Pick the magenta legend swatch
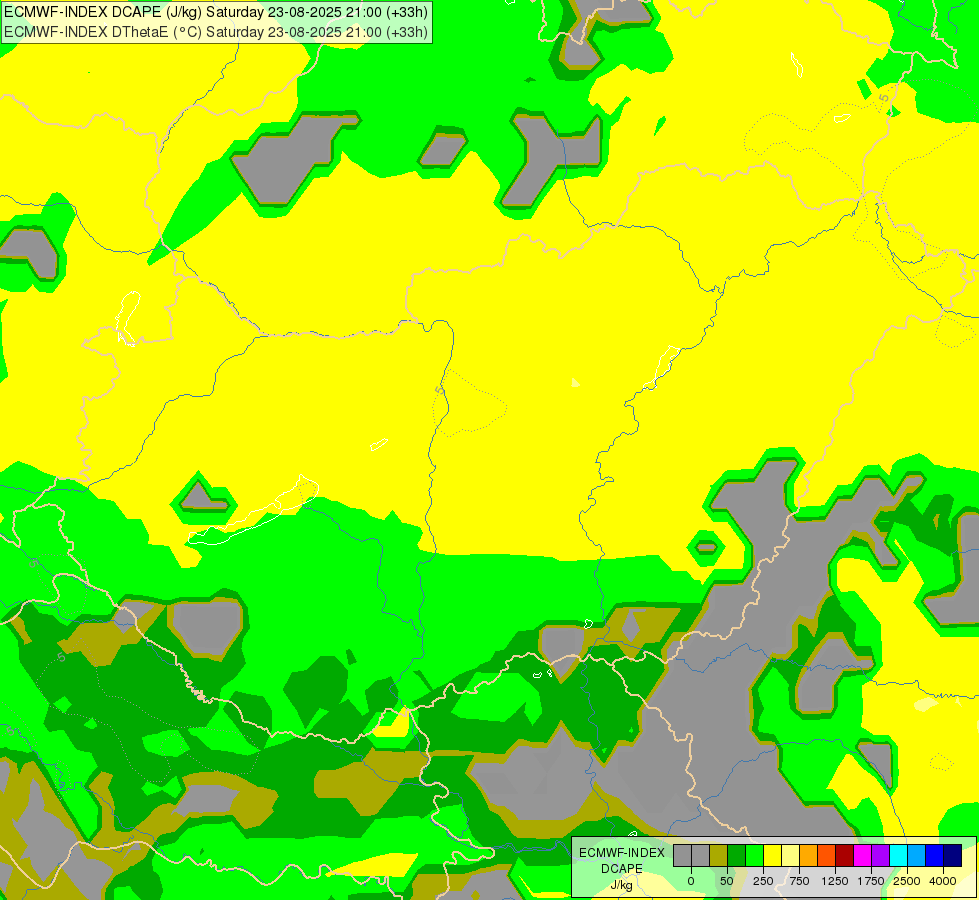979x900 pixels. click(862, 855)
